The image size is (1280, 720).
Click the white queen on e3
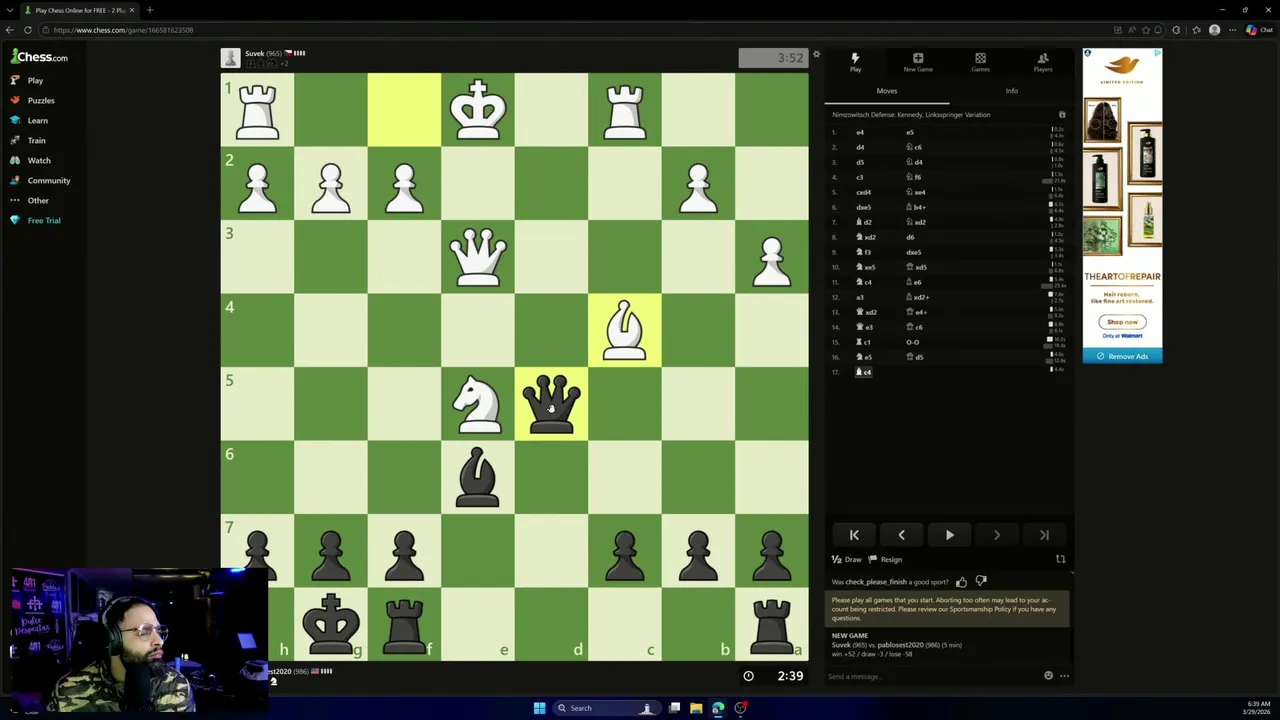[x=478, y=257]
